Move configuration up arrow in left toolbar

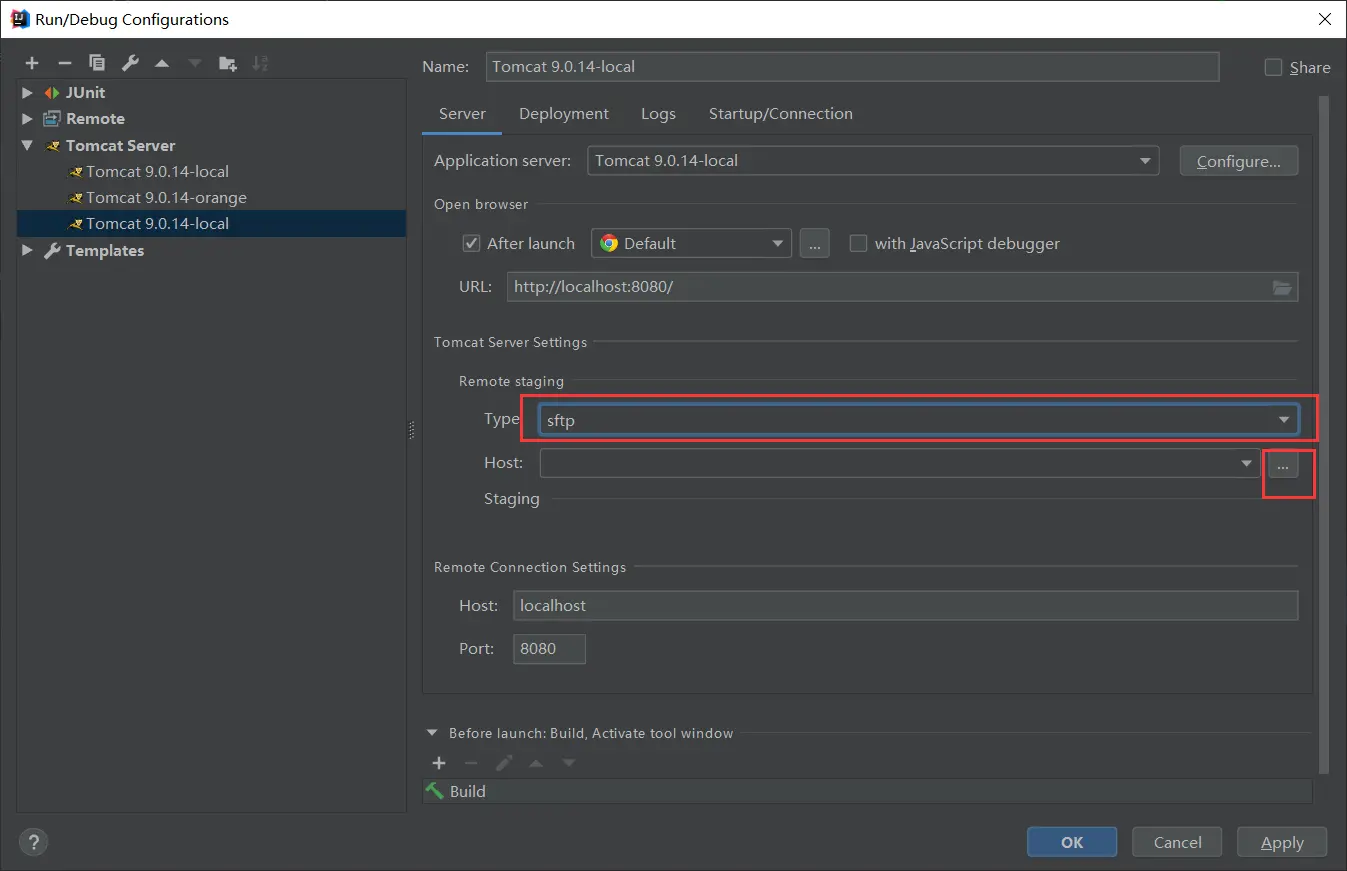point(162,63)
